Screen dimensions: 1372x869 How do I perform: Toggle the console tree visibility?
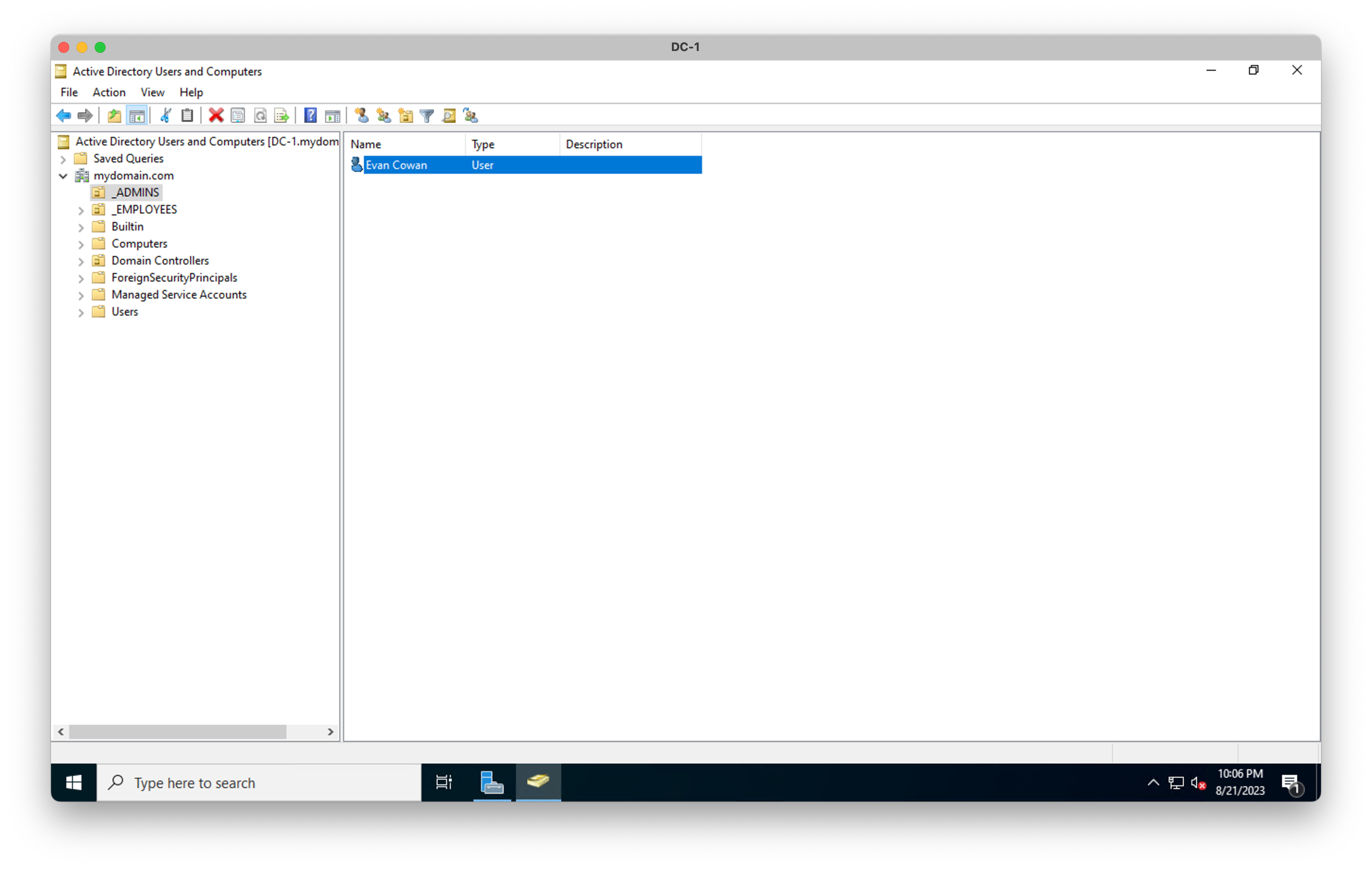(x=137, y=115)
